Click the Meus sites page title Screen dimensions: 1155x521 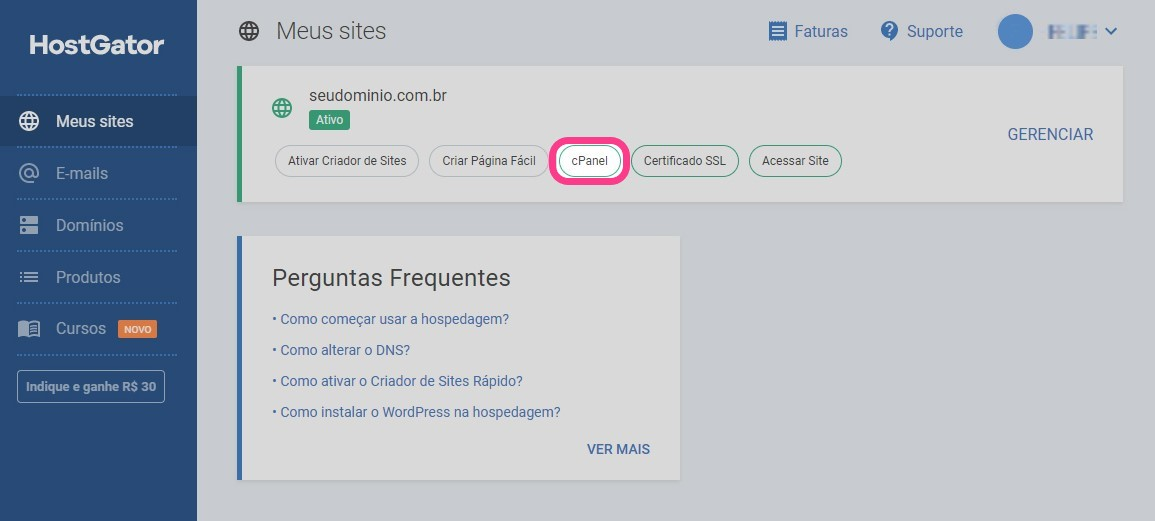click(x=331, y=31)
